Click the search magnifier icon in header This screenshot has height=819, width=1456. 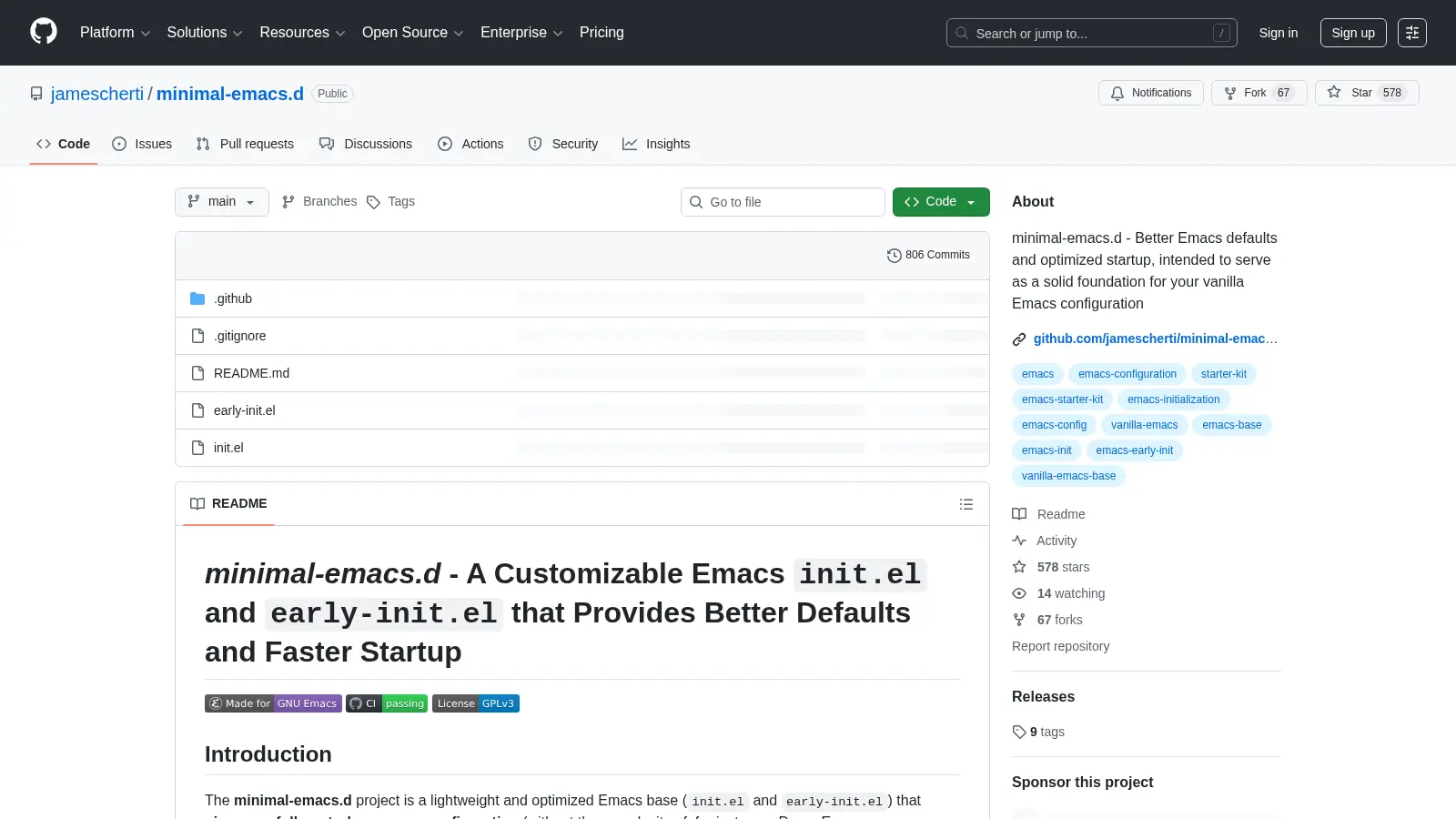click(x=962, y=33)
